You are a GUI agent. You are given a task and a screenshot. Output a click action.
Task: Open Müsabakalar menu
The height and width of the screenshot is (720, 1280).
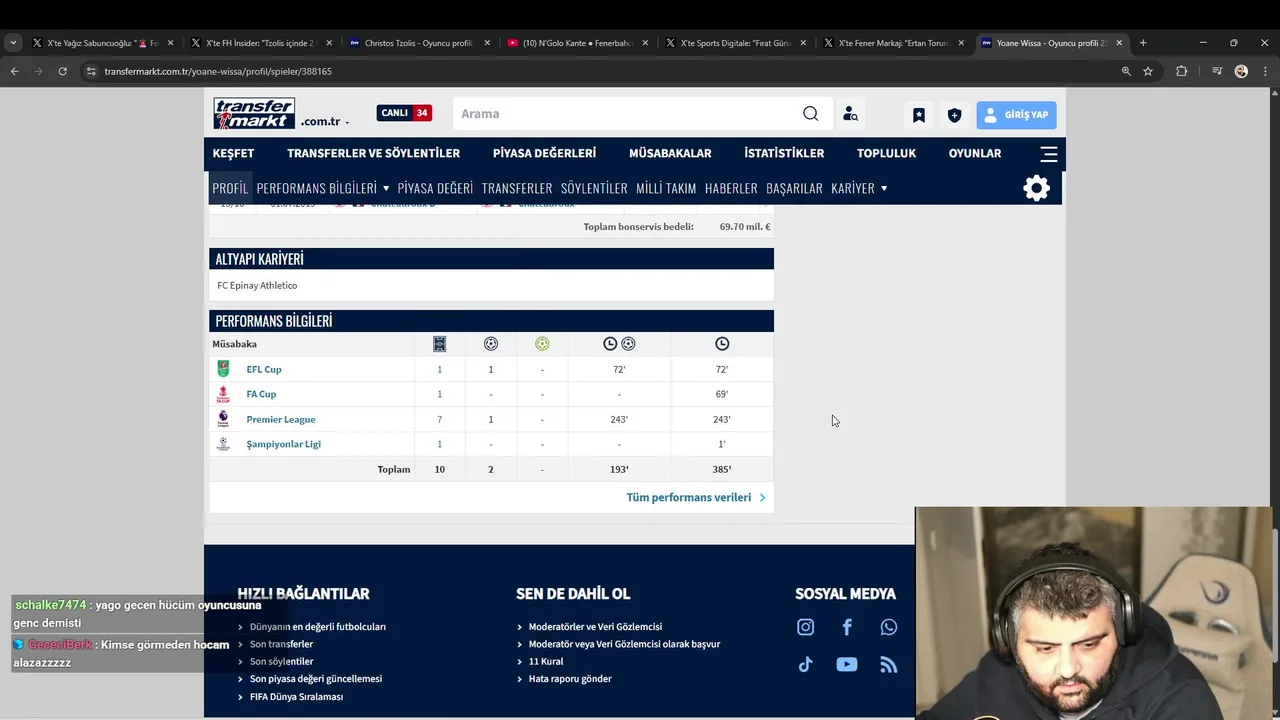(670, 153)
